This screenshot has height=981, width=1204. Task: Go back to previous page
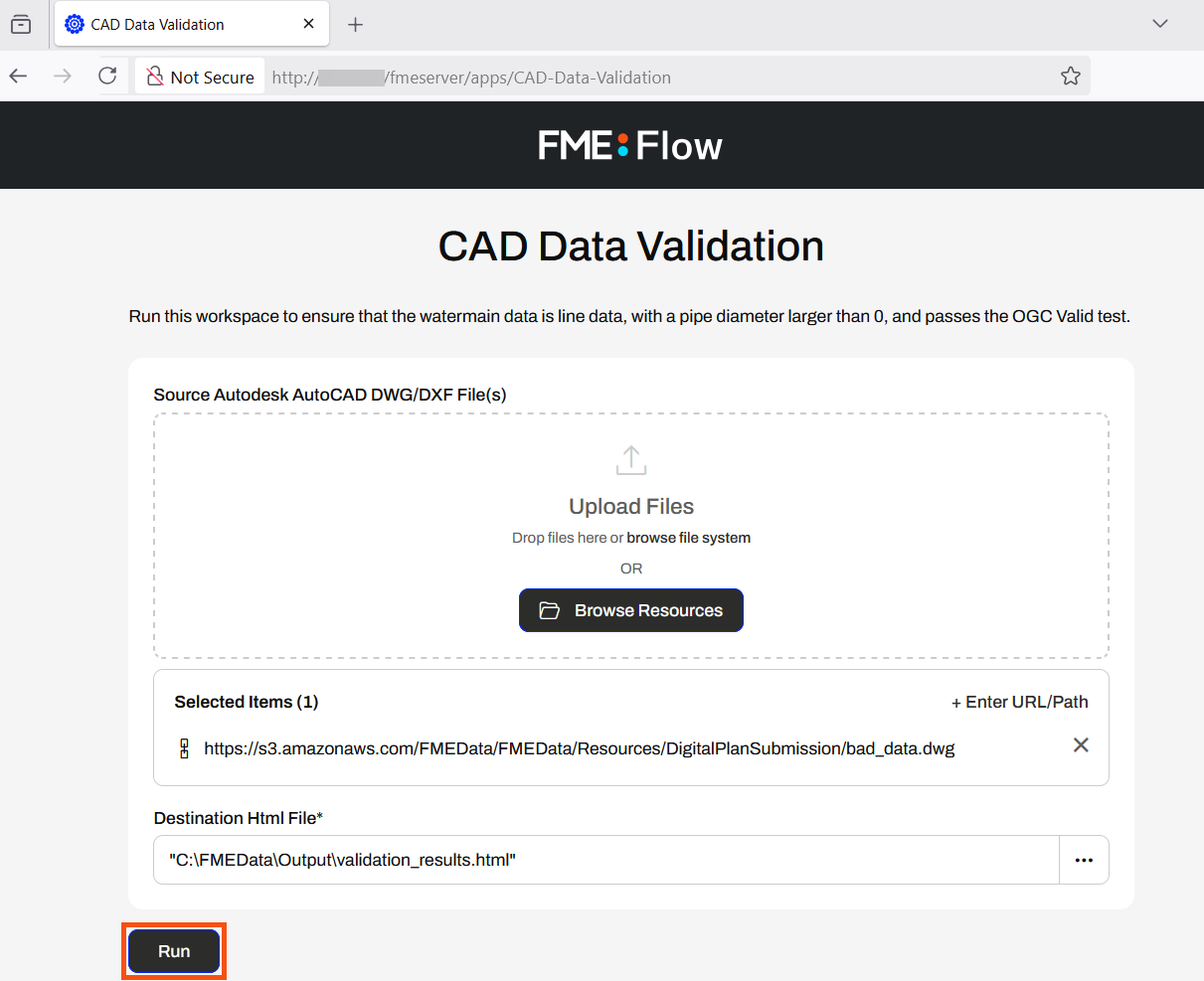click(x=19, y=77)
